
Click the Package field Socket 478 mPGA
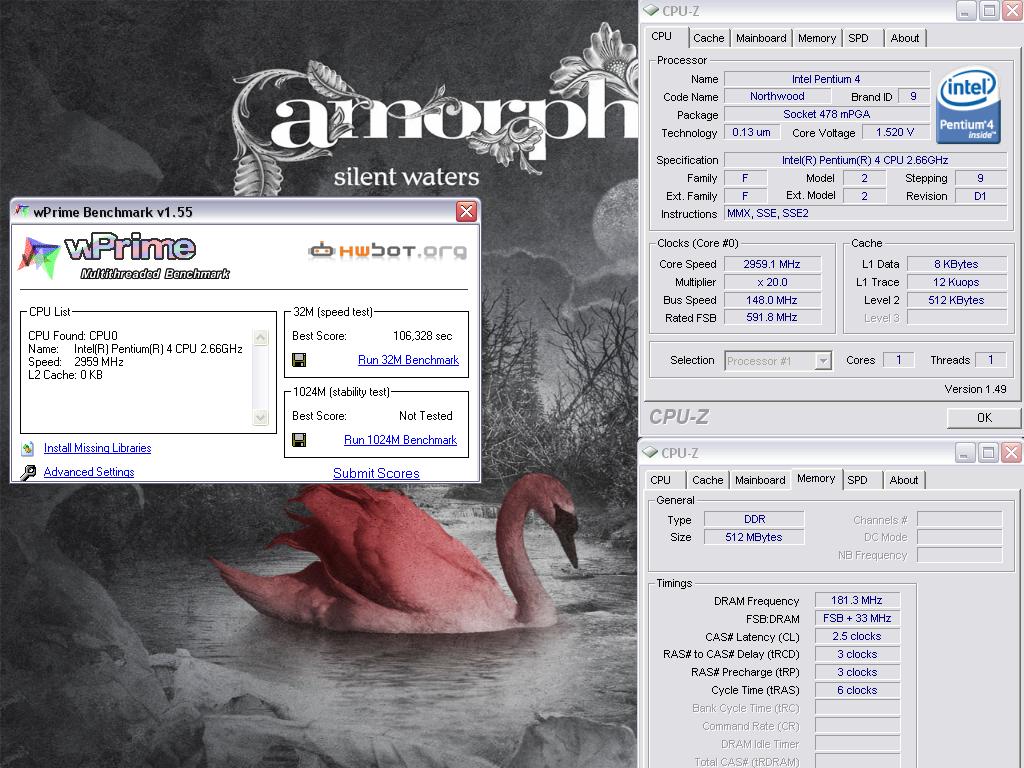(827, 114)
